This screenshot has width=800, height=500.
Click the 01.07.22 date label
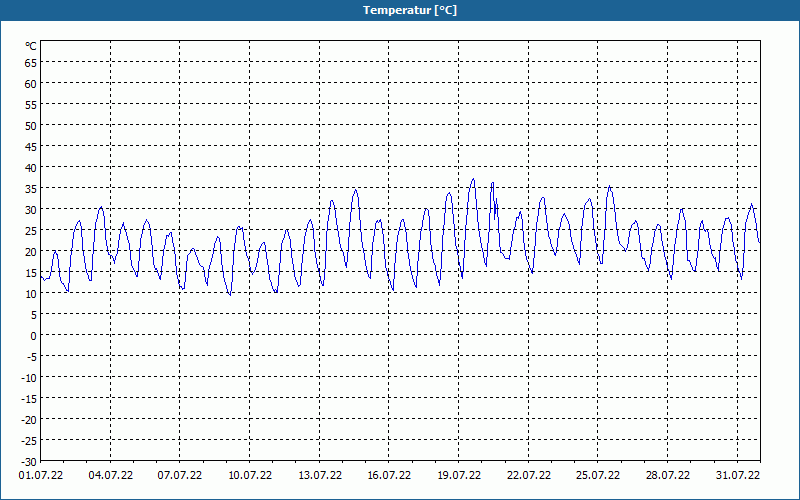click(41, 476)
